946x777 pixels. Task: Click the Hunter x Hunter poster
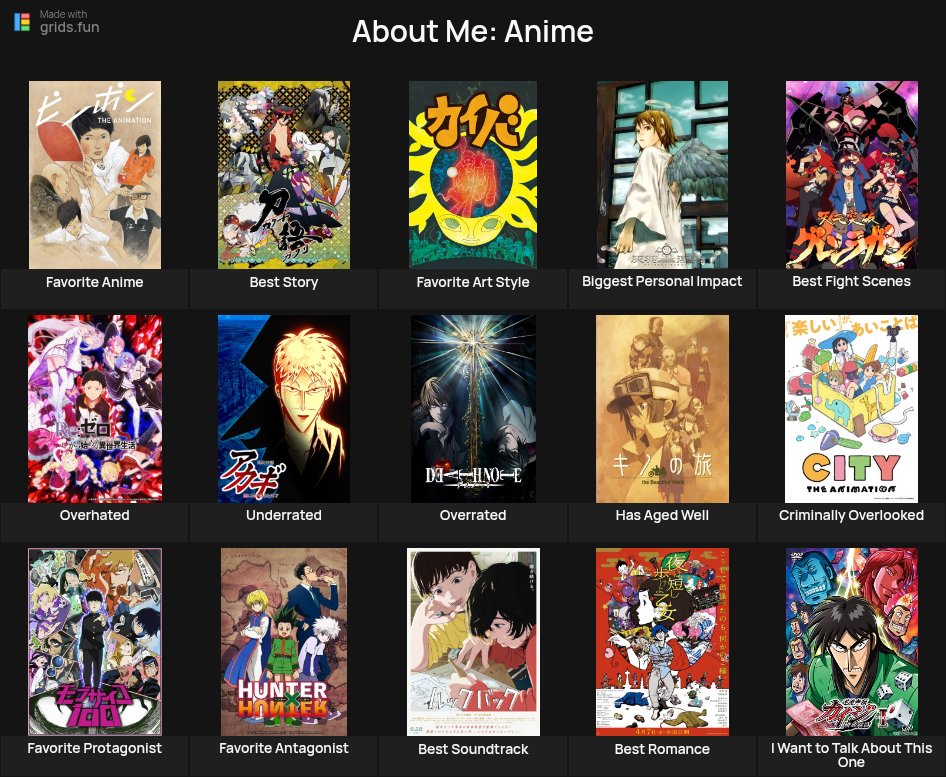tap(284, 642)
